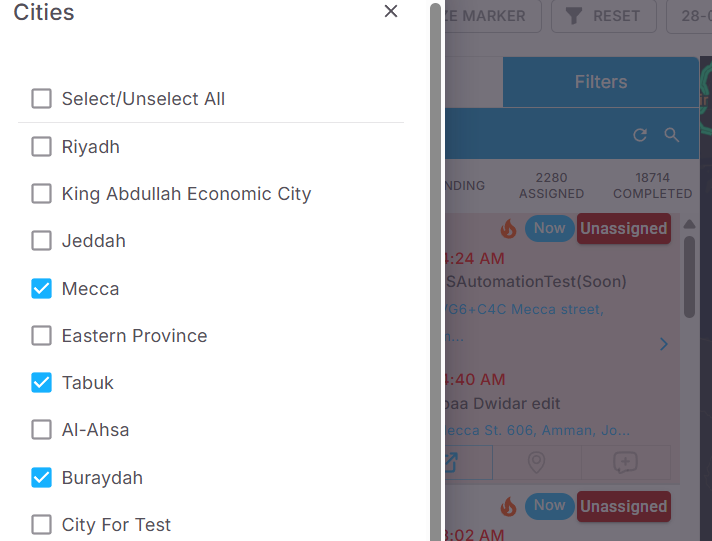Open the search magnifier icon
Image resolution: width=712 pixels, height=541 pixels.
click(x=672, y=135)
